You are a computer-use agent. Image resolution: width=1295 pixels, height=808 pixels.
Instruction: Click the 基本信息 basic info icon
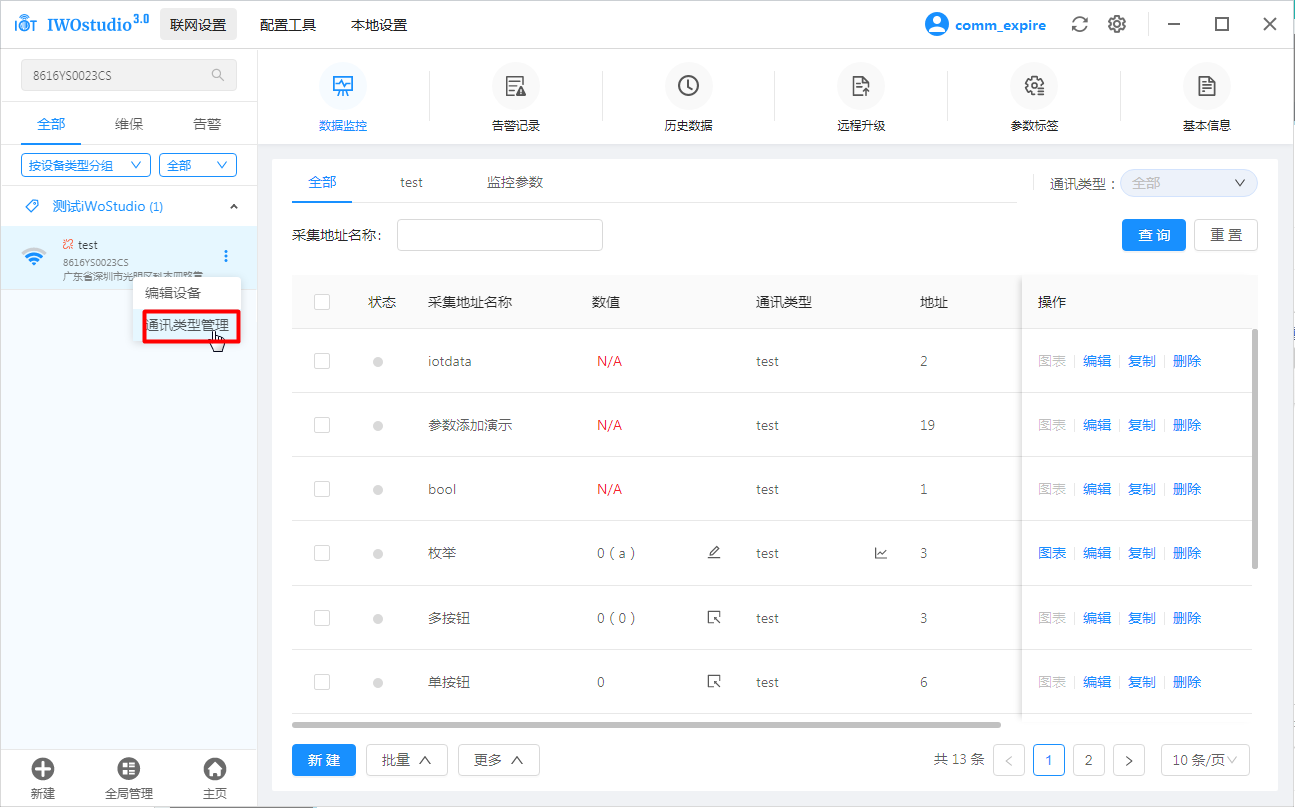coord(1206,87)
